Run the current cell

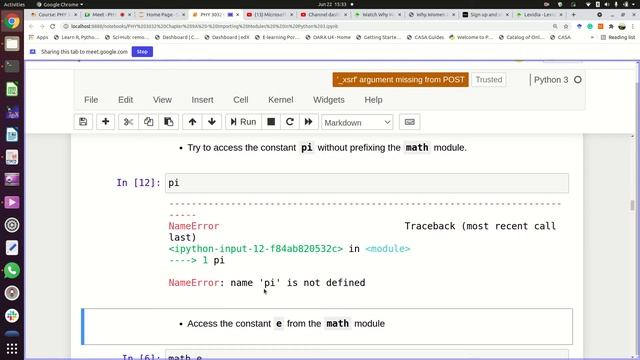click(243, 122)
